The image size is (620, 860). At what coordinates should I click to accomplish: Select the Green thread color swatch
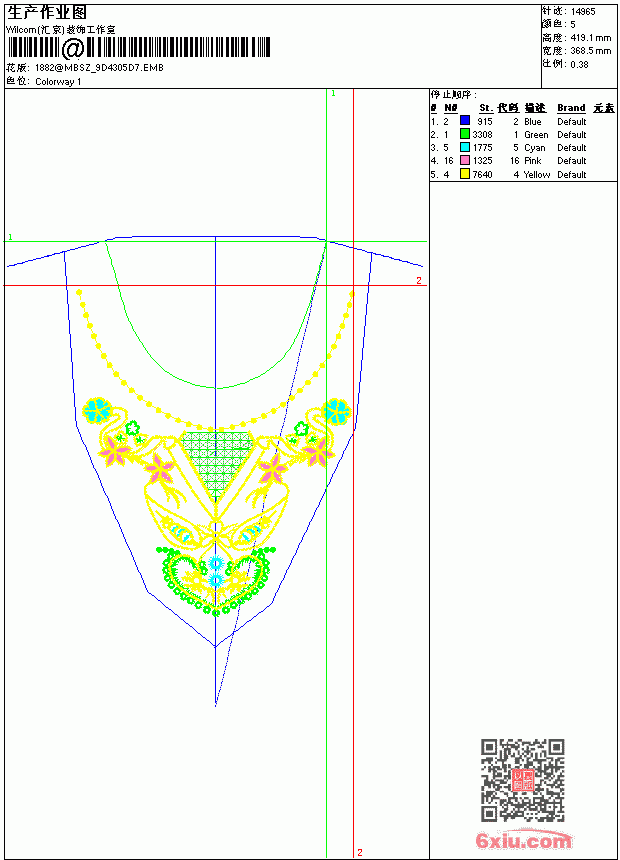click(465, 134)
